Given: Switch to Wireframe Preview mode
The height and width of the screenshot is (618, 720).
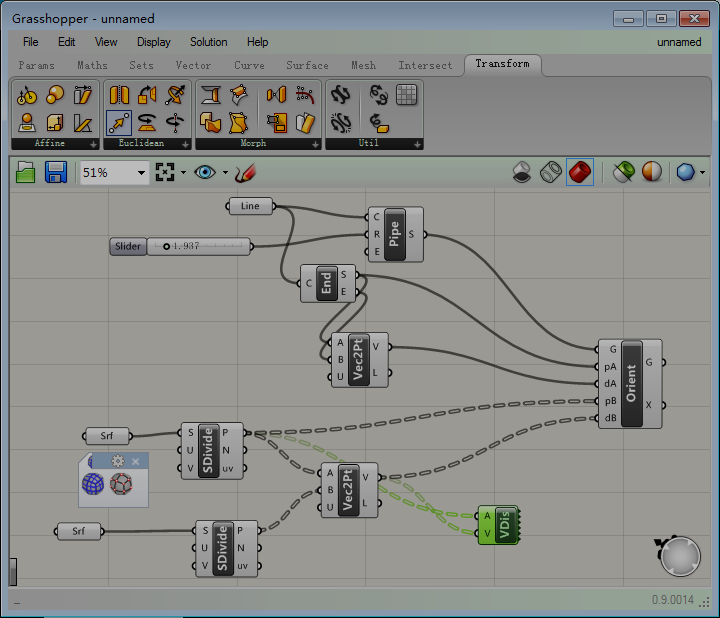Looking at the screenshot, I should [551, 172].
